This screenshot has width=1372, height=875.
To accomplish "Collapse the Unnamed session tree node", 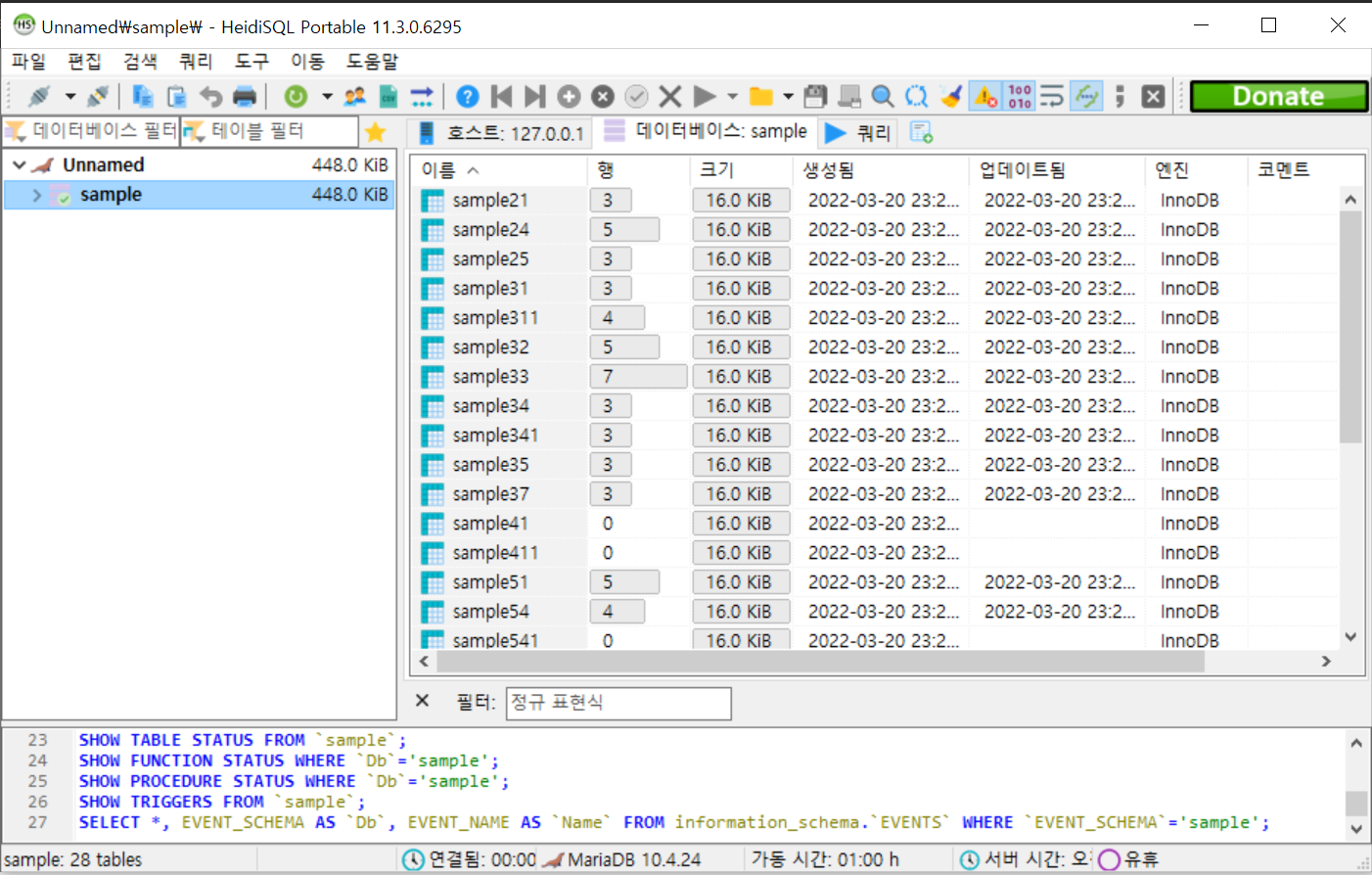I will [19, 165].
